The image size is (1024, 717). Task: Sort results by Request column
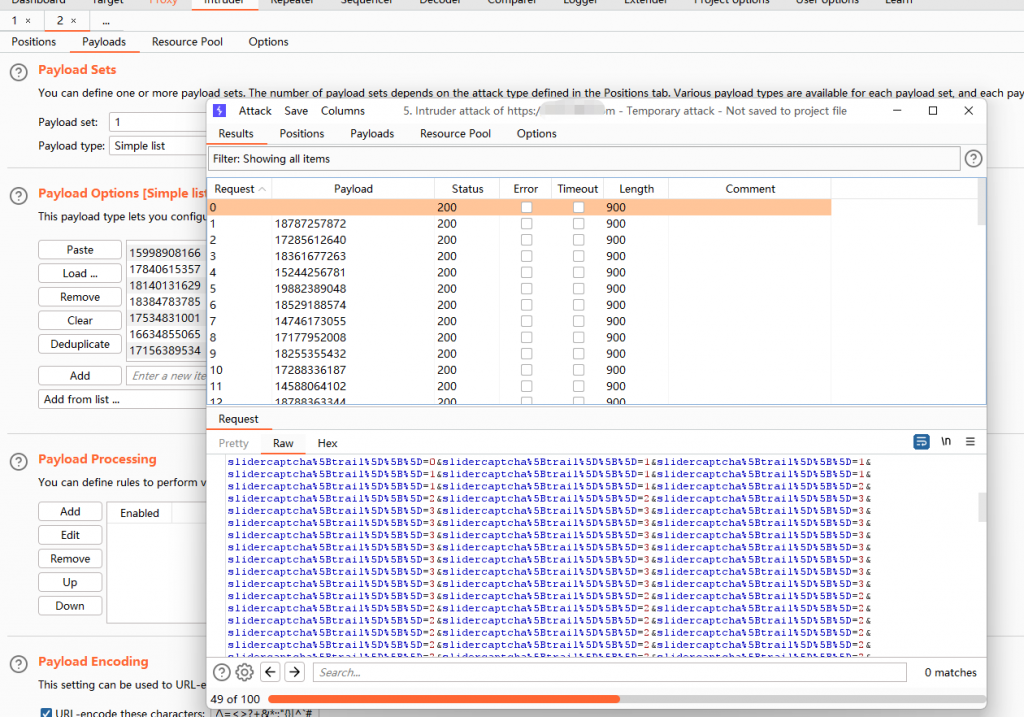coord(240,189)
